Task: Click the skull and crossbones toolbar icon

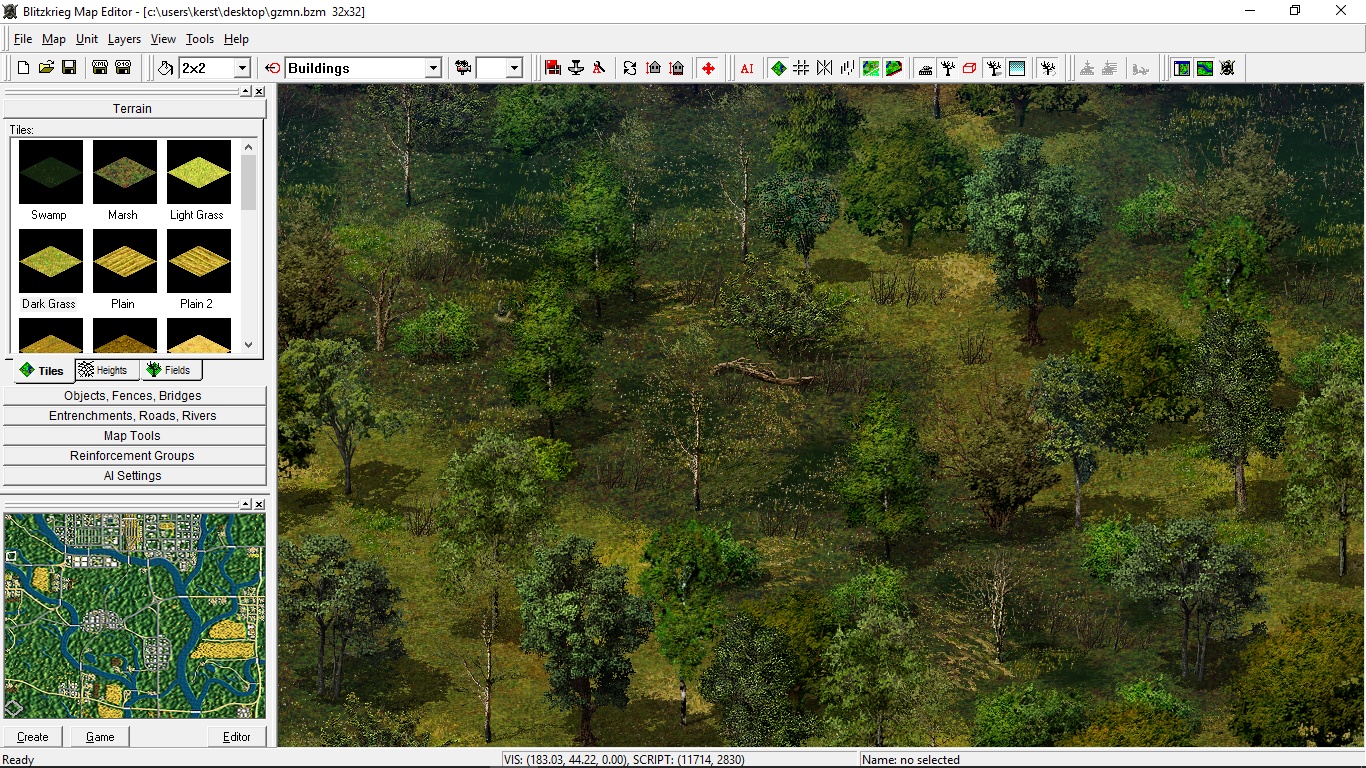Action: tap(1228, 68)
